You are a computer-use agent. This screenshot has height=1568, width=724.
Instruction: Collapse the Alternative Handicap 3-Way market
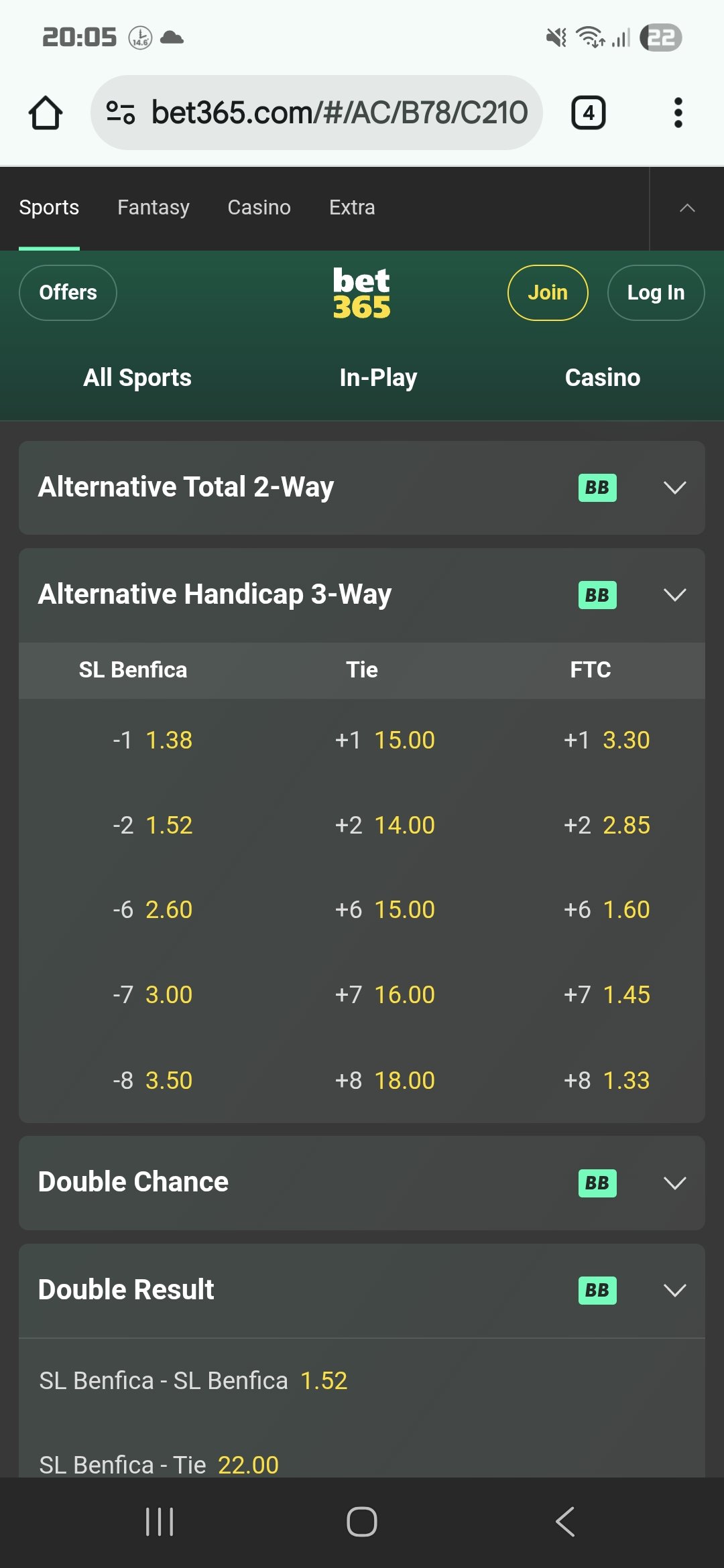[674, 595]
